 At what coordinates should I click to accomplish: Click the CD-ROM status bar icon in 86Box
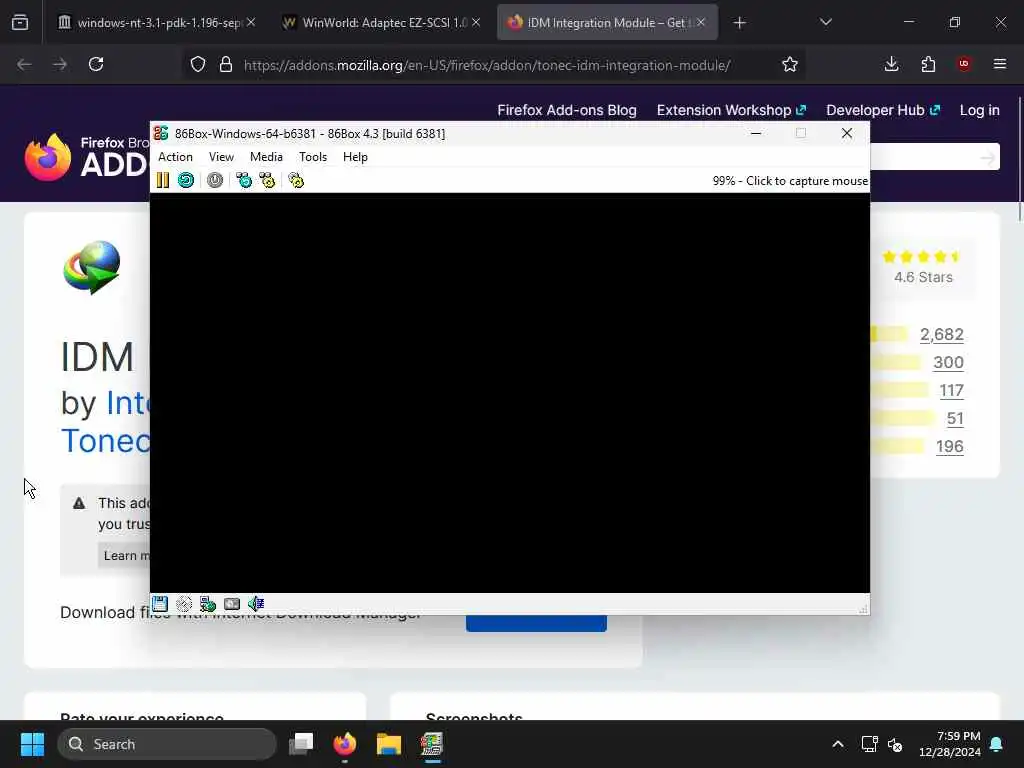(x=184, y=604)
